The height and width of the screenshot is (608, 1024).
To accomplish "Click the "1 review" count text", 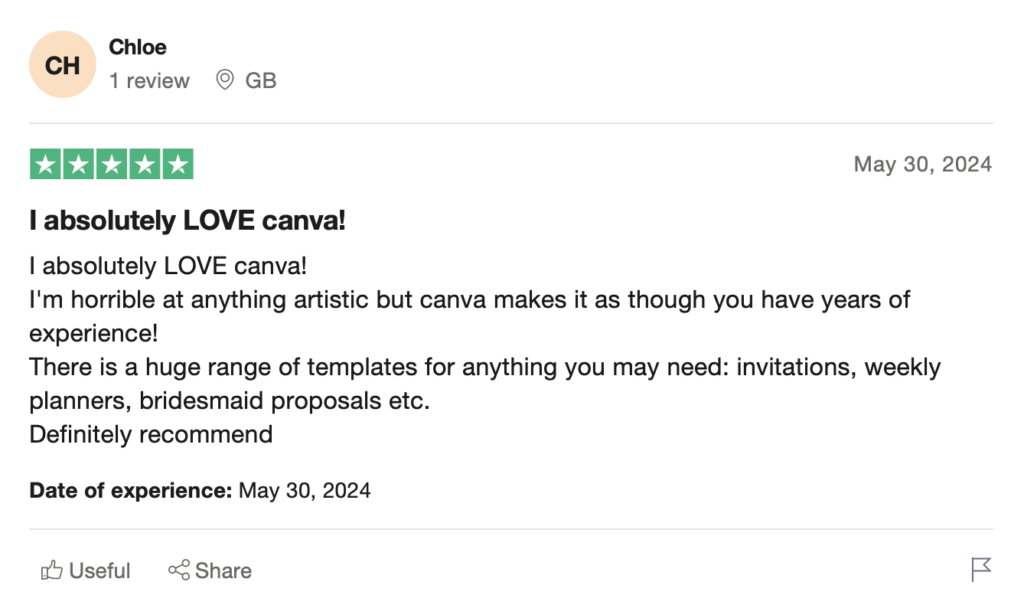I will [149, 81].
